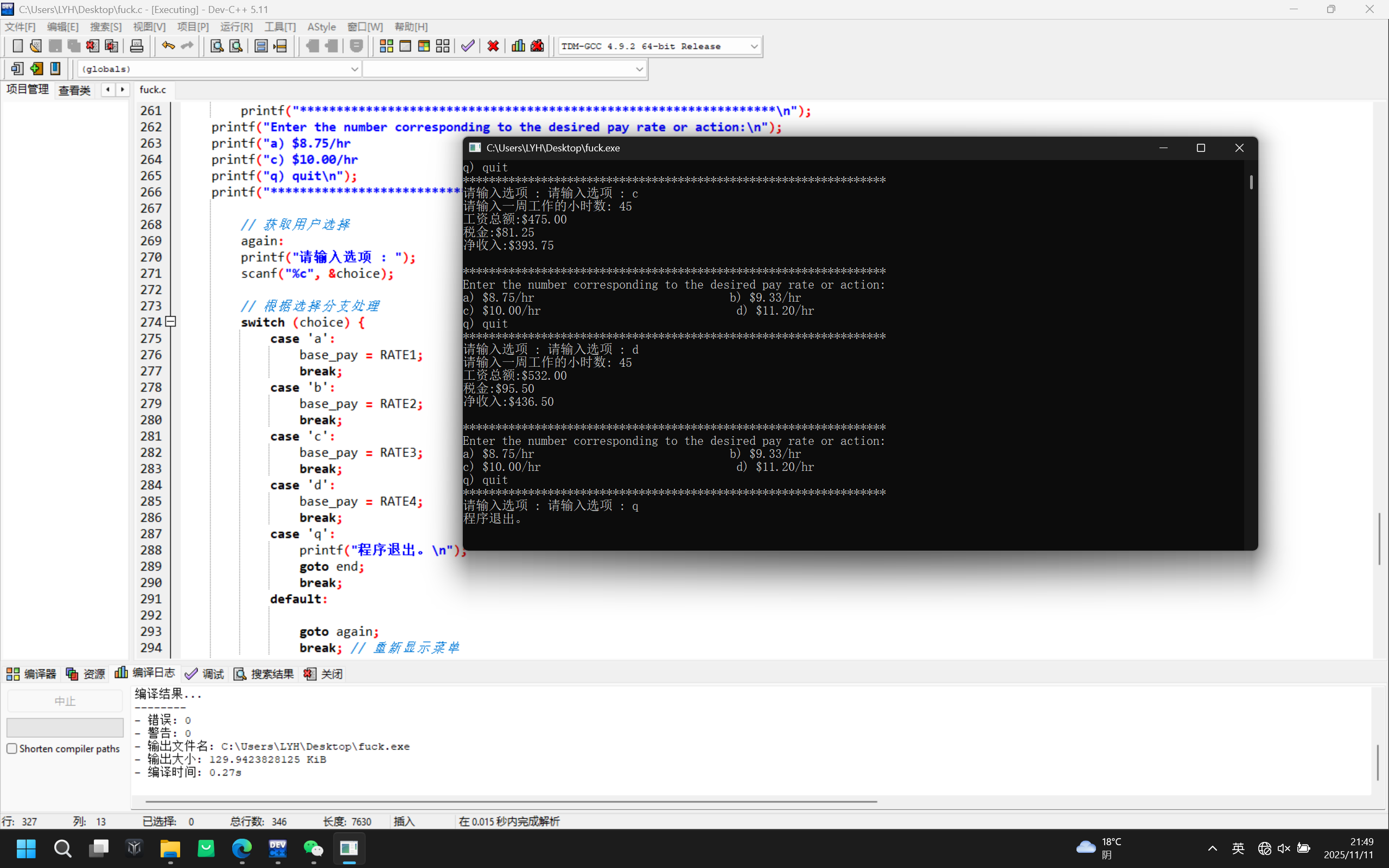1389x868 pixels.
Task: Click the Print toolbar icon
Action: [137, 46]
